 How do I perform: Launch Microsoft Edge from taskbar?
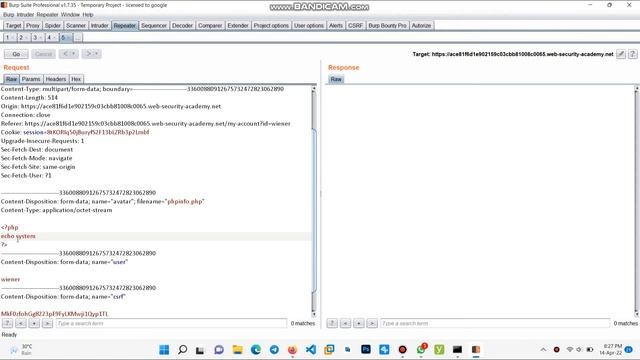[256, 349]
